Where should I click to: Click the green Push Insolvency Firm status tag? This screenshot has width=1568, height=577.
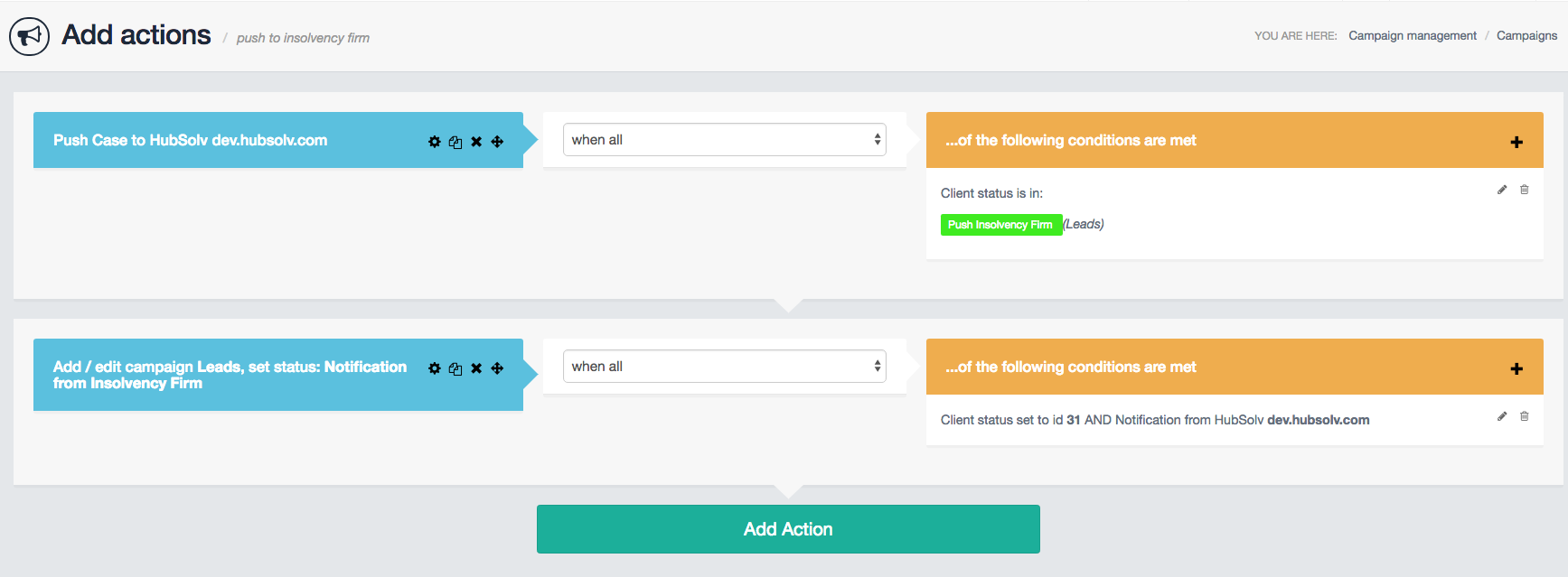point(1000,225)
